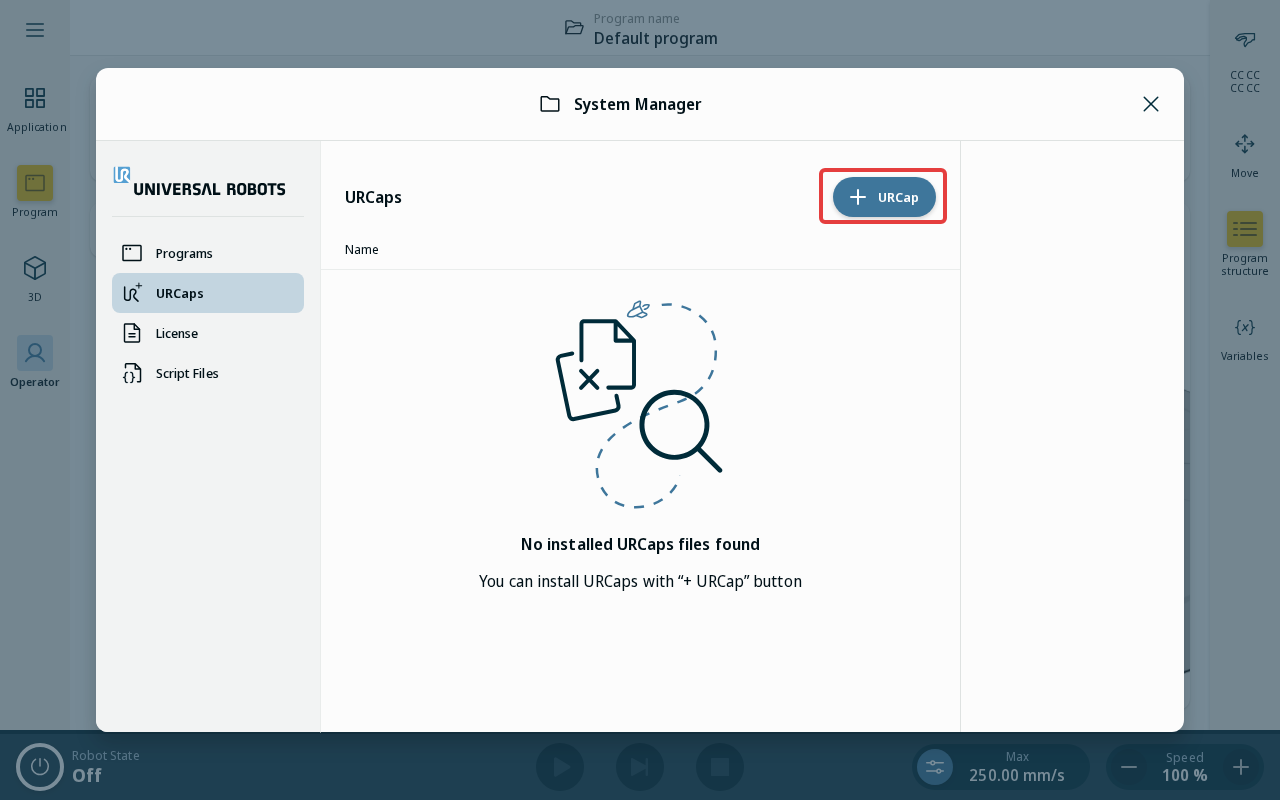1280x800 pixels.
Task: Select the Program sidebar icon
Action: (35, 183)
